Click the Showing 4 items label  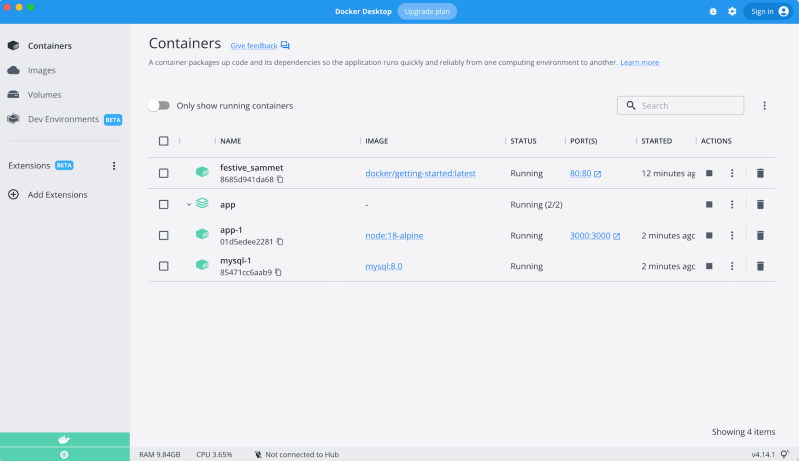pos(743,431)
